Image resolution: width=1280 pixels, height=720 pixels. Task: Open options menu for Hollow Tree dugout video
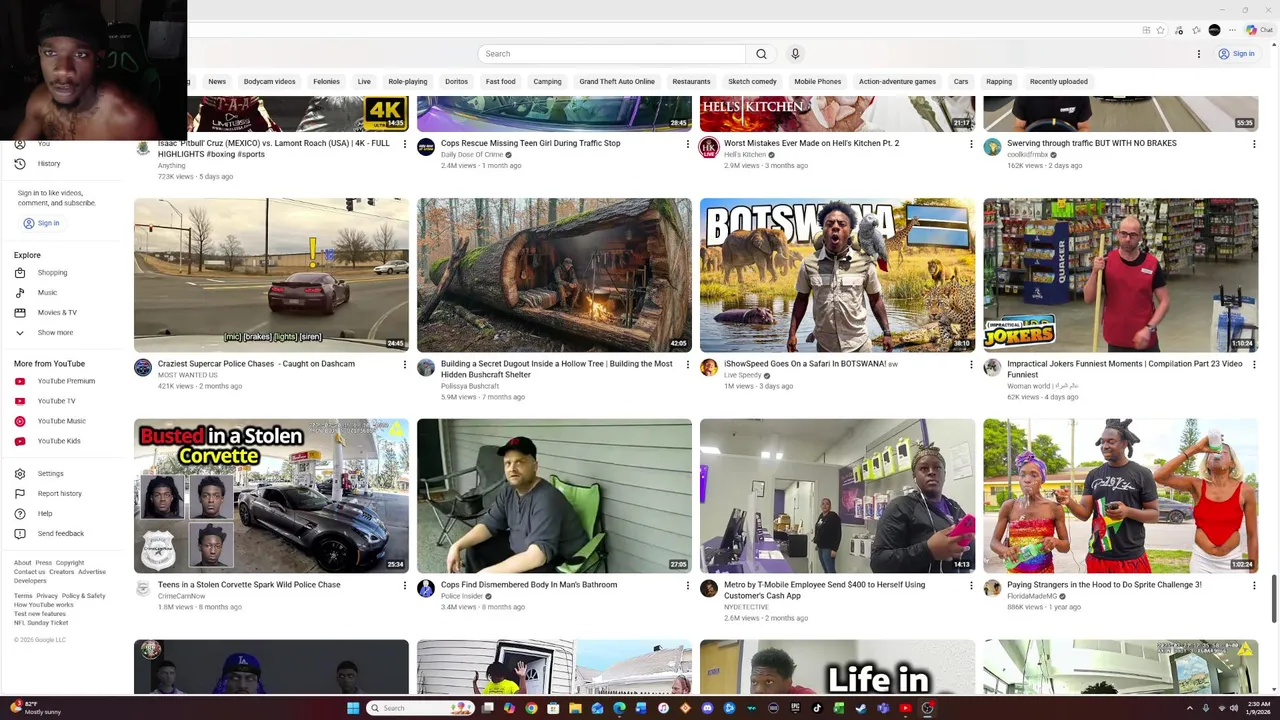click(688, 365)
